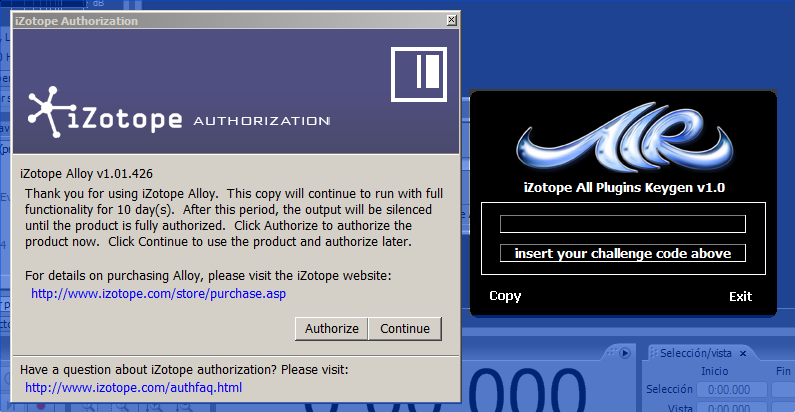This screenshot has width=795, height=412.
Task: Close the iZotope Authorization dialog
Action: [451, 20]
